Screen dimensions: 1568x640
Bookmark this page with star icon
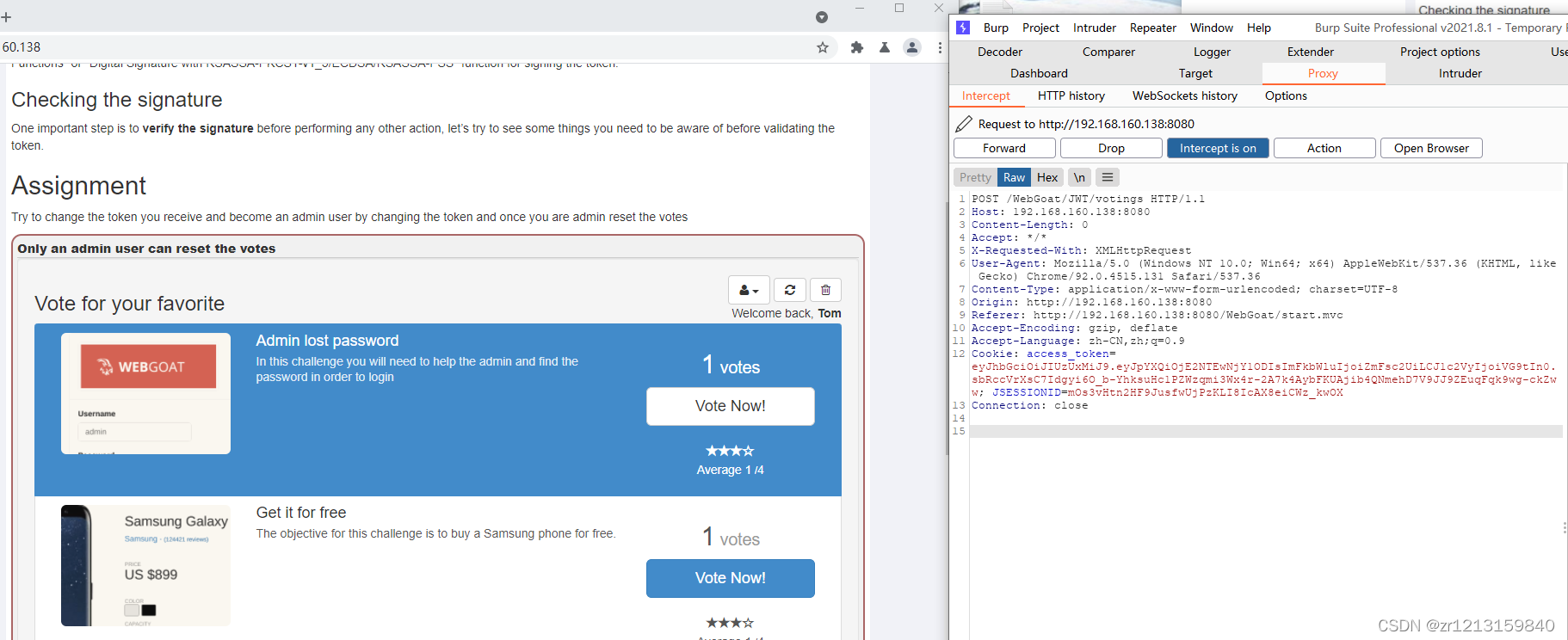pos(823,47)
